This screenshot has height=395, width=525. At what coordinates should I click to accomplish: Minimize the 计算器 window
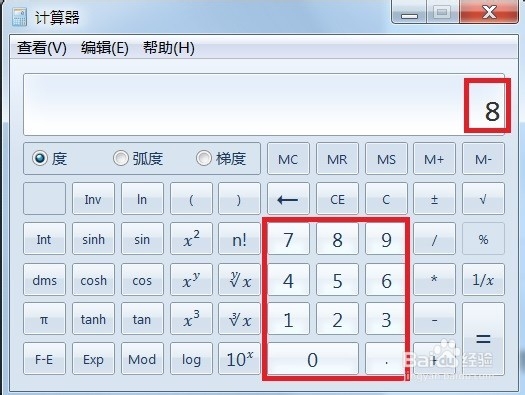(409, 13)
